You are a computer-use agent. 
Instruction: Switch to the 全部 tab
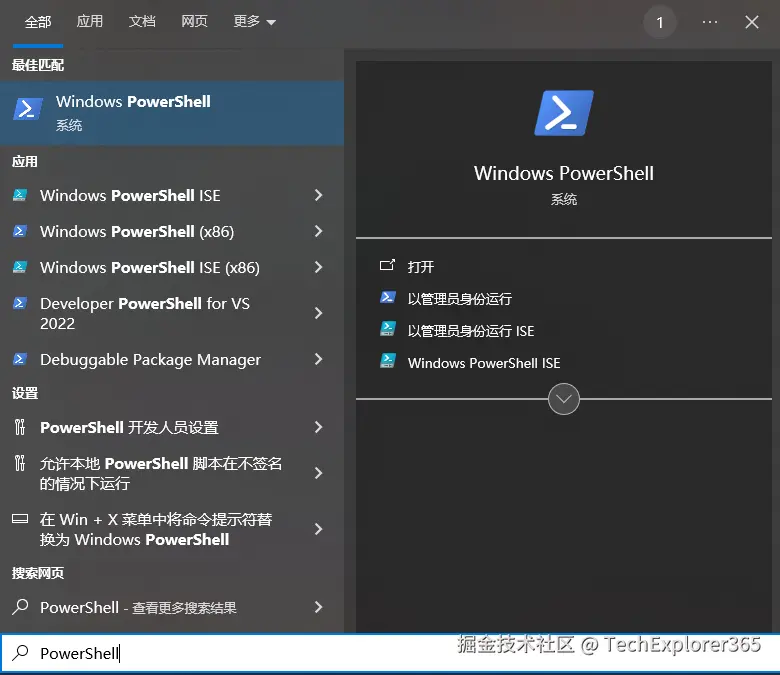(x=38, y=22)
